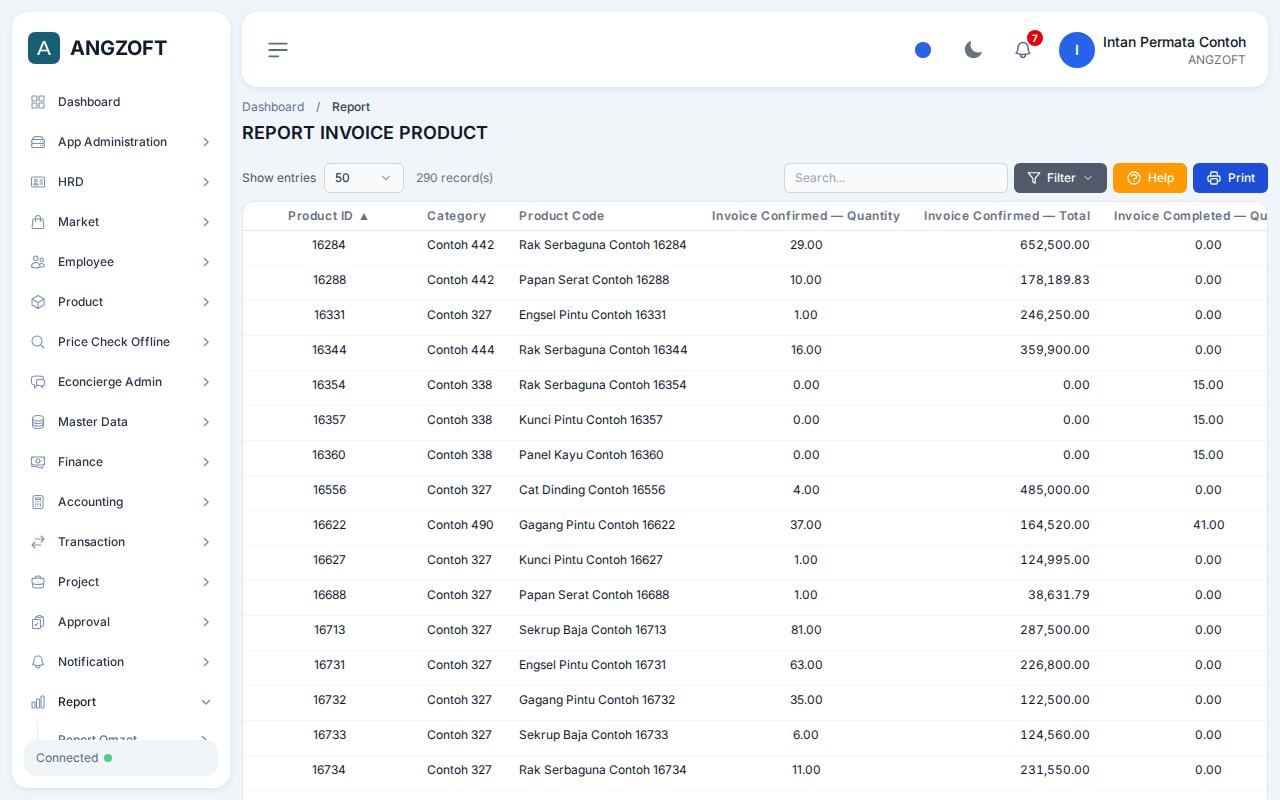Open the Dashboard menu item
The width and height of the screenshot is (1280, 800).
(121, 102)
